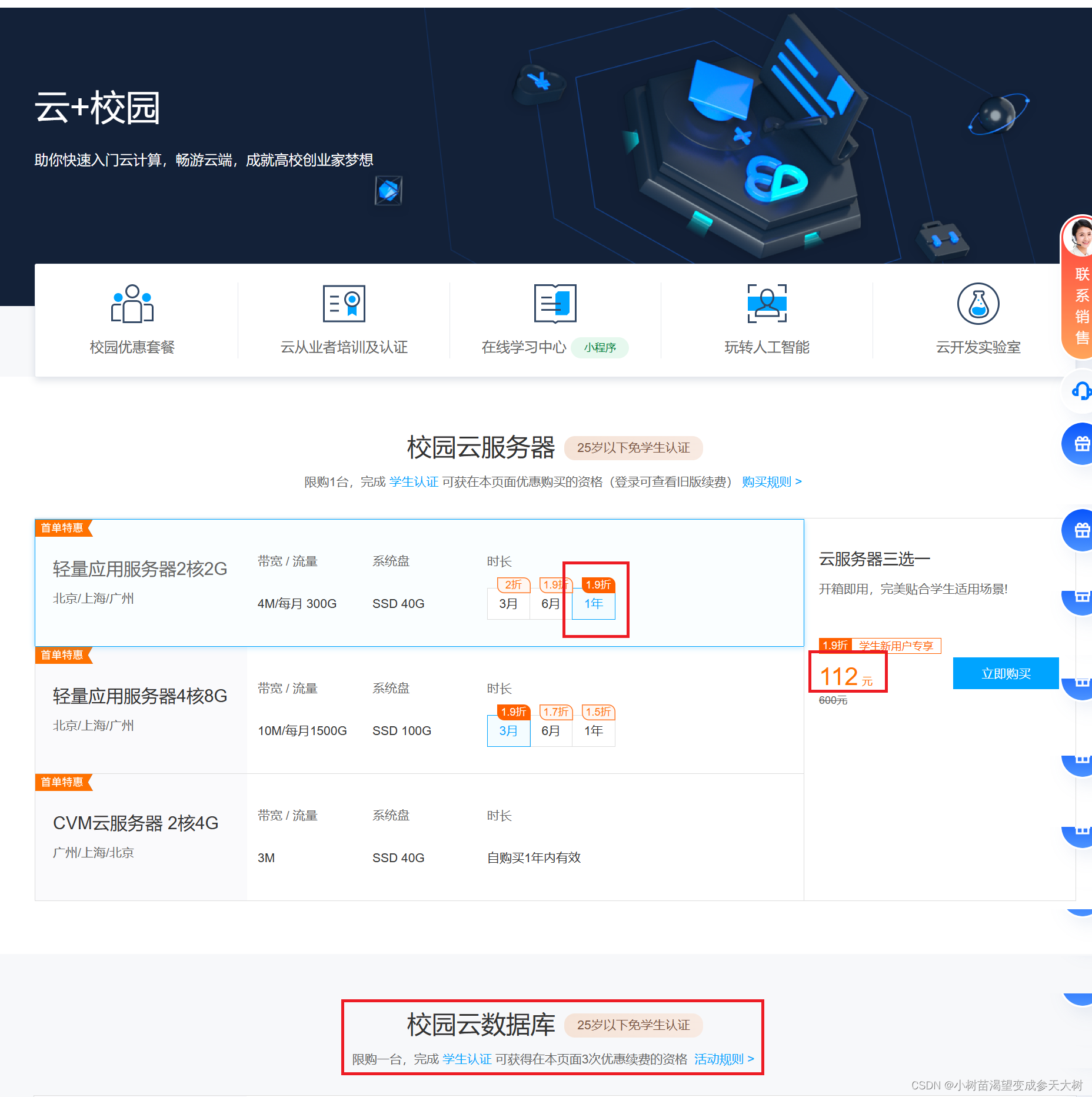This screenshot has height=1097, width=1092.
Task: Open the 玩转人工智能 face-scan icon
Action: tap(767, 304)
